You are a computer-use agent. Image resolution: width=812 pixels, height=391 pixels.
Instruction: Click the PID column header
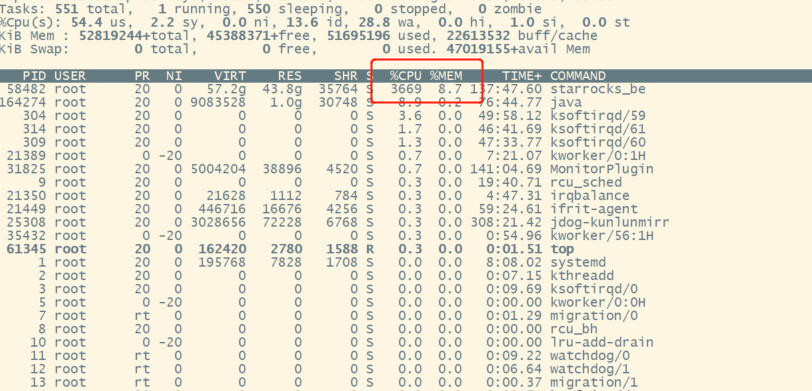pyautogui.click(x=35, y=76)
